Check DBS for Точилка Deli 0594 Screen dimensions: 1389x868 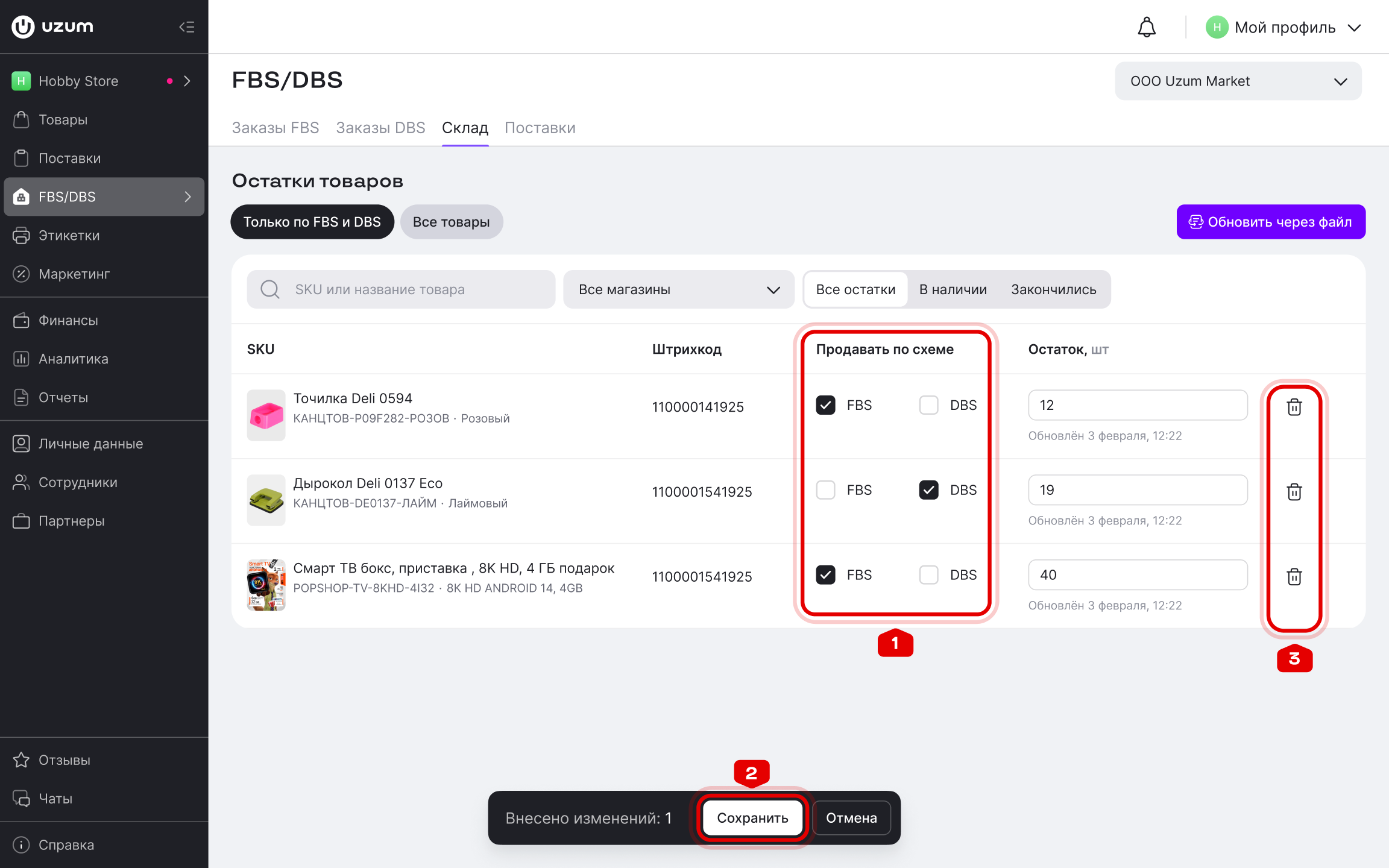(928, 405)
